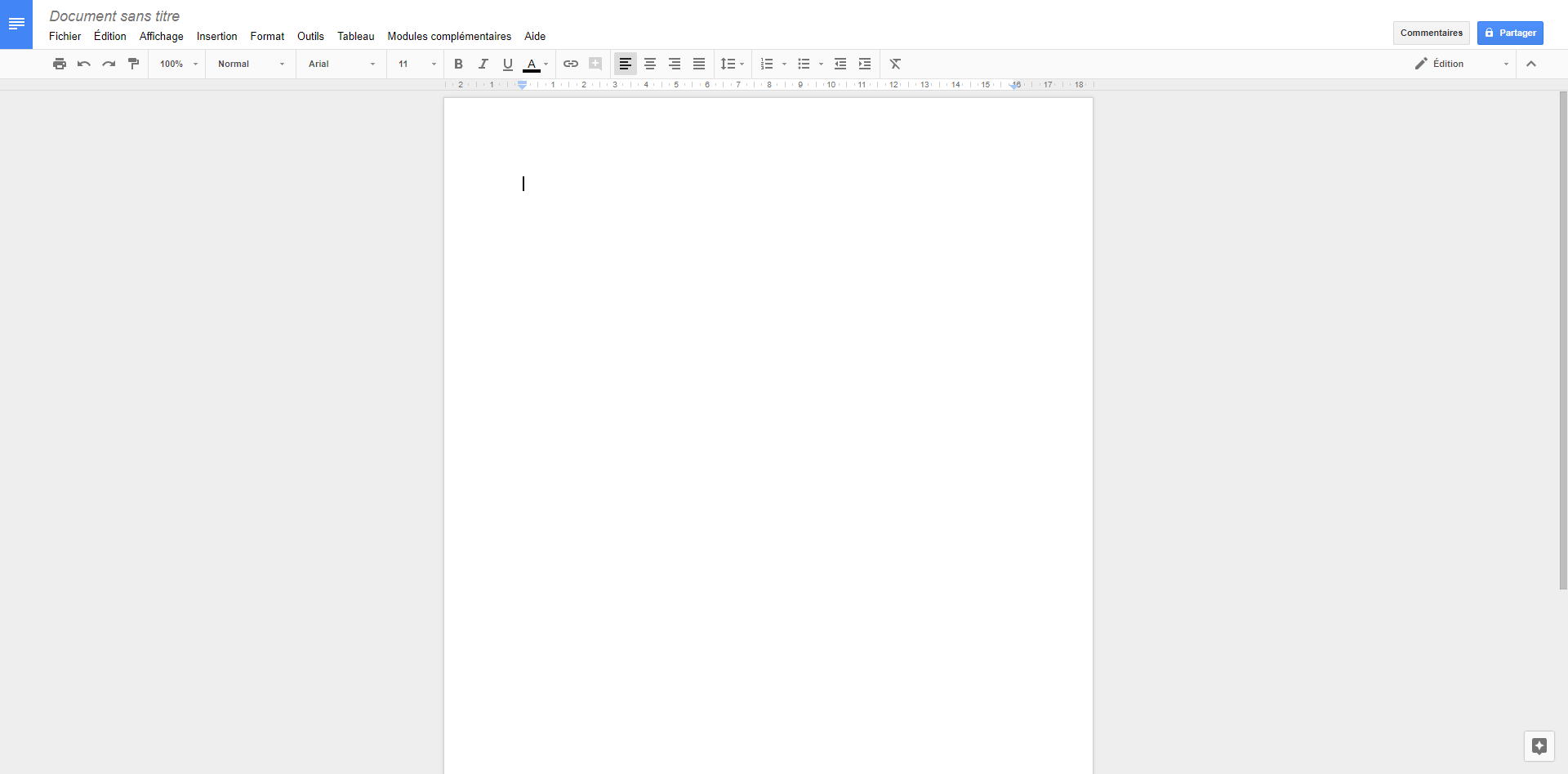Image resolution: width=1568 pixels, height=774 pixels.
Task: Expand the Arial font dropdown
Action: tap(341, 64)
